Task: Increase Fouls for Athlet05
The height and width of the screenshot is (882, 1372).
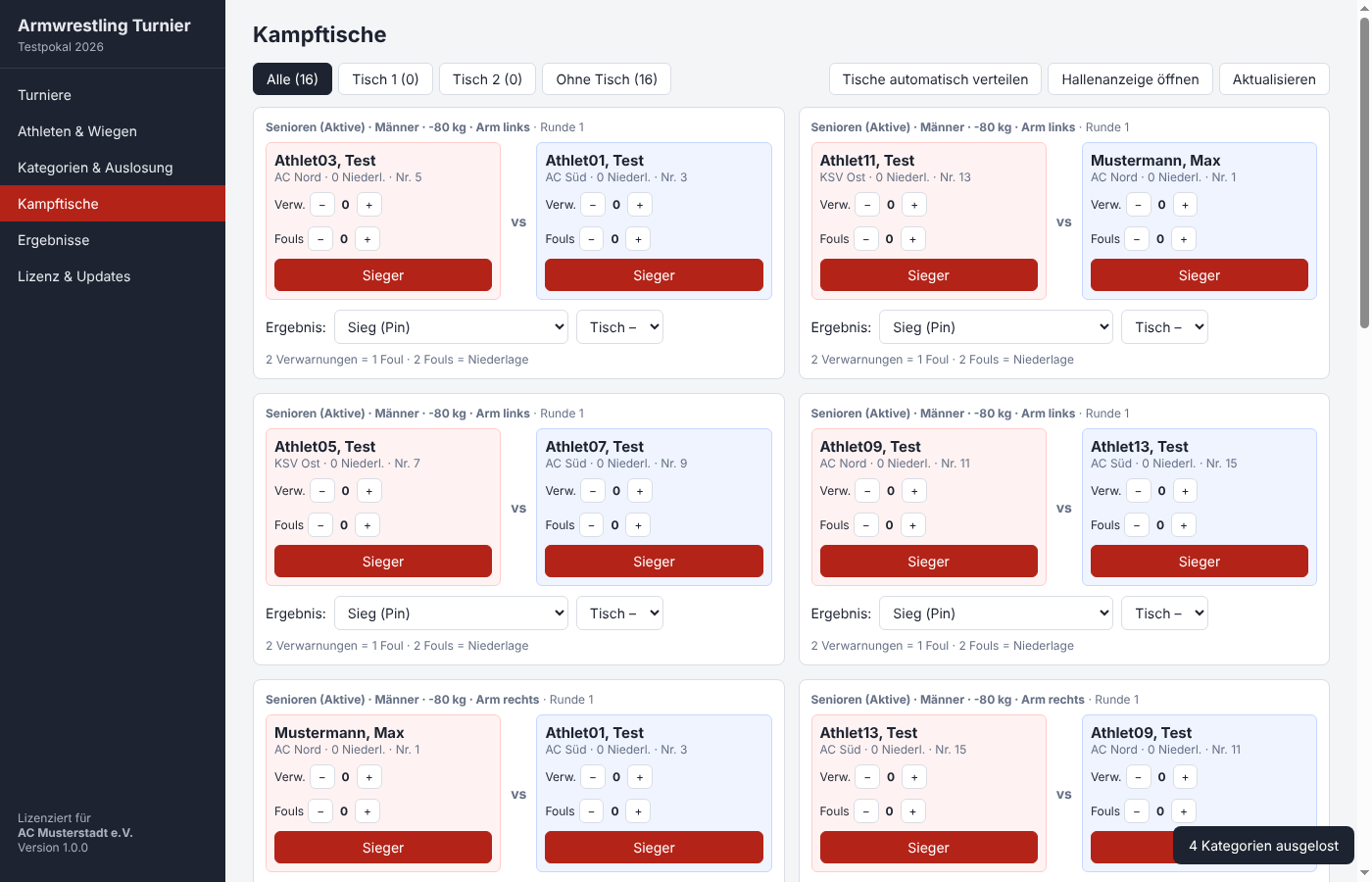Action: [367, 525]
